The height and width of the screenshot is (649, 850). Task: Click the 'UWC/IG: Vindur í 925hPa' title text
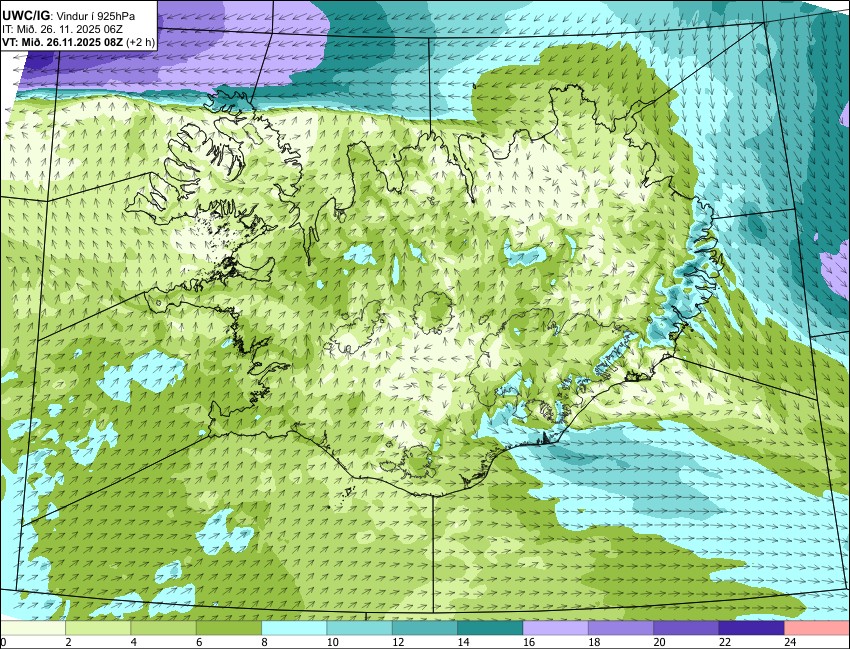68,16
